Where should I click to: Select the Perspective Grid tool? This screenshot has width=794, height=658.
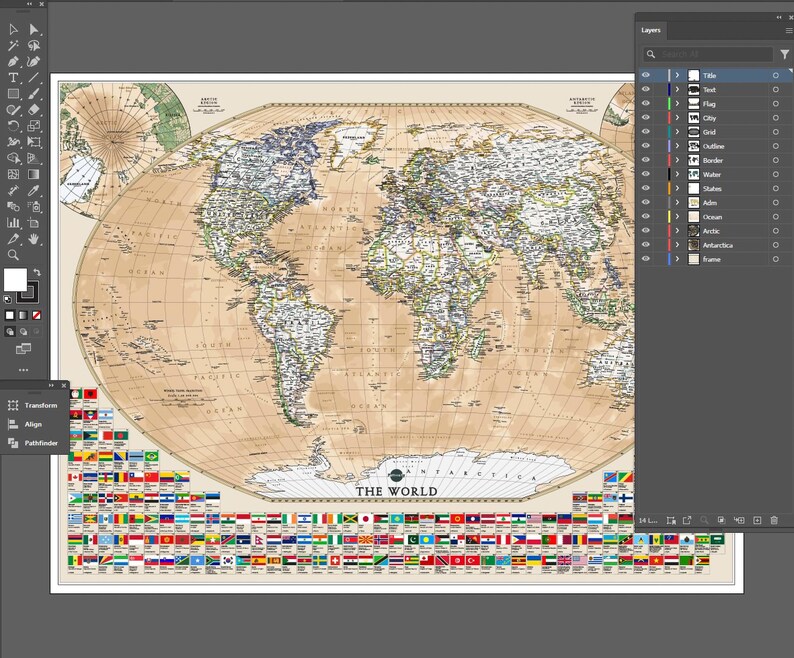point(33,159)
